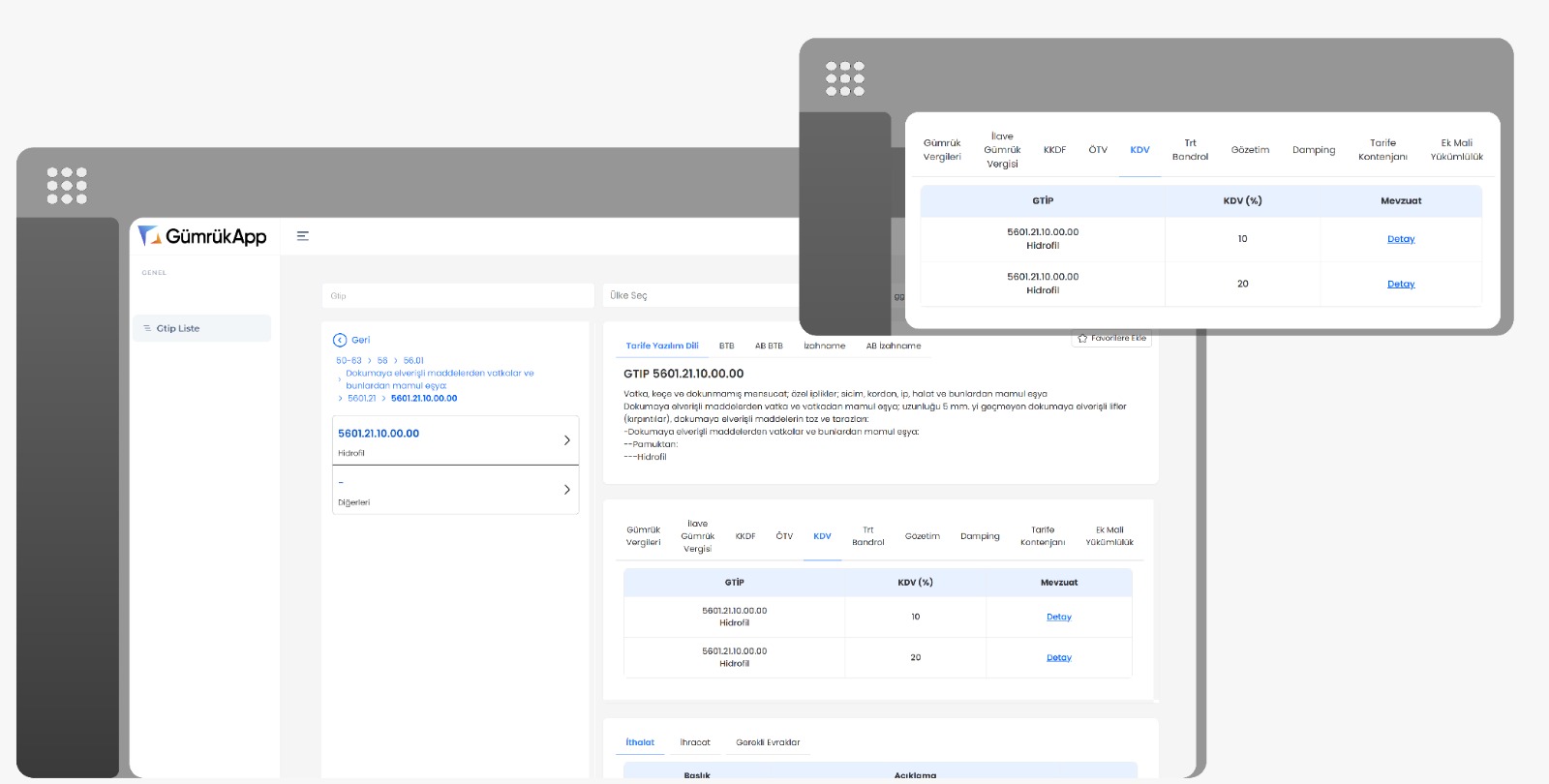Click the list icon beside Gtip Liste
This screenshot has width=1549, height=784.
(147, 329)
